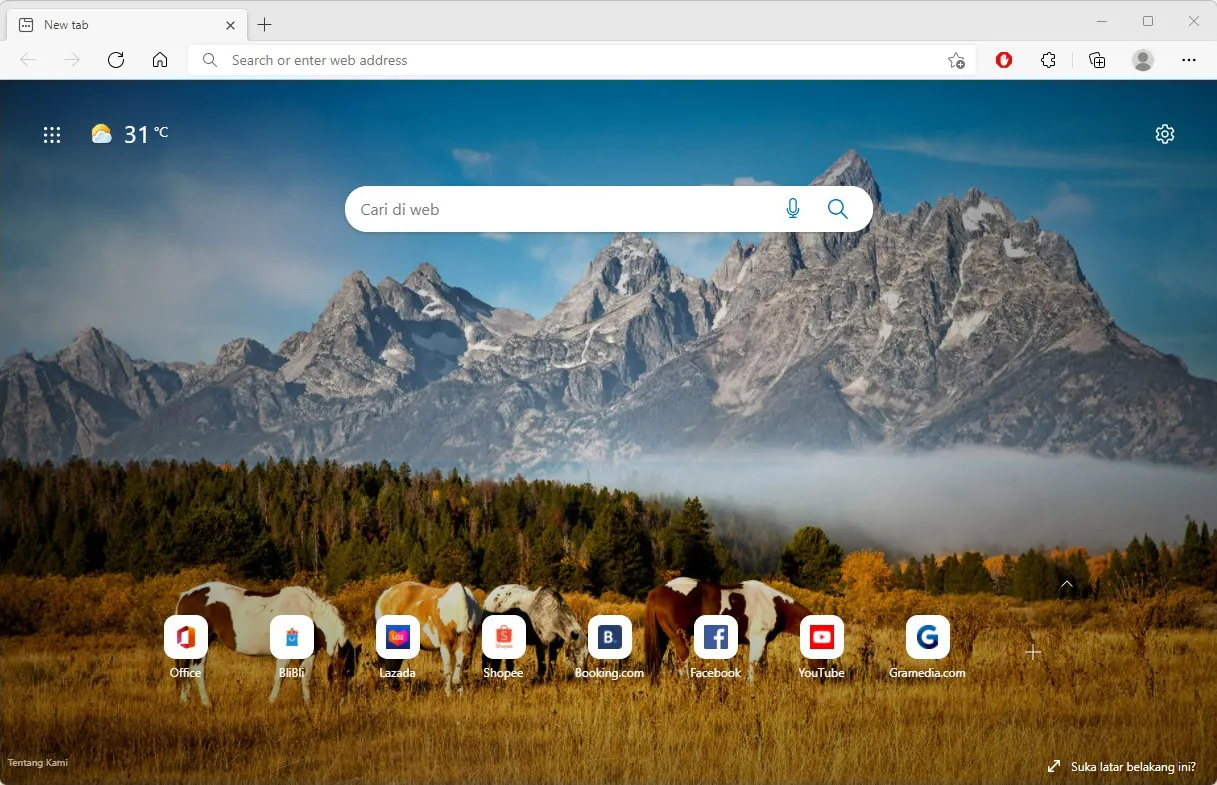Viewport: 1217px width, 785px height.
Task: Open the Office shortcut
Action: [185, 636]
